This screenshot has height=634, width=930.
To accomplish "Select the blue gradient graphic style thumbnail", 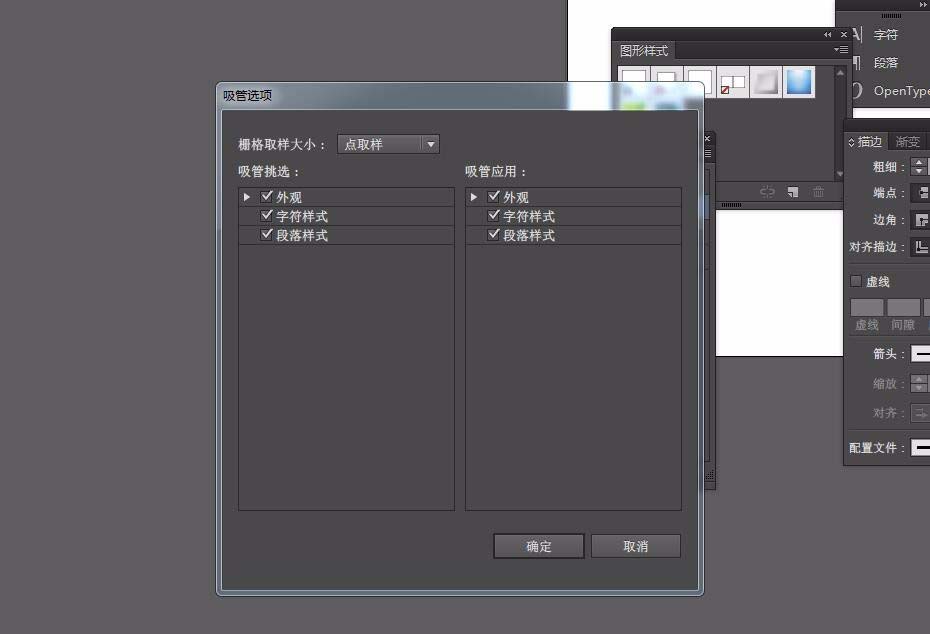I will pyautogui.click(x=799, y=82).
